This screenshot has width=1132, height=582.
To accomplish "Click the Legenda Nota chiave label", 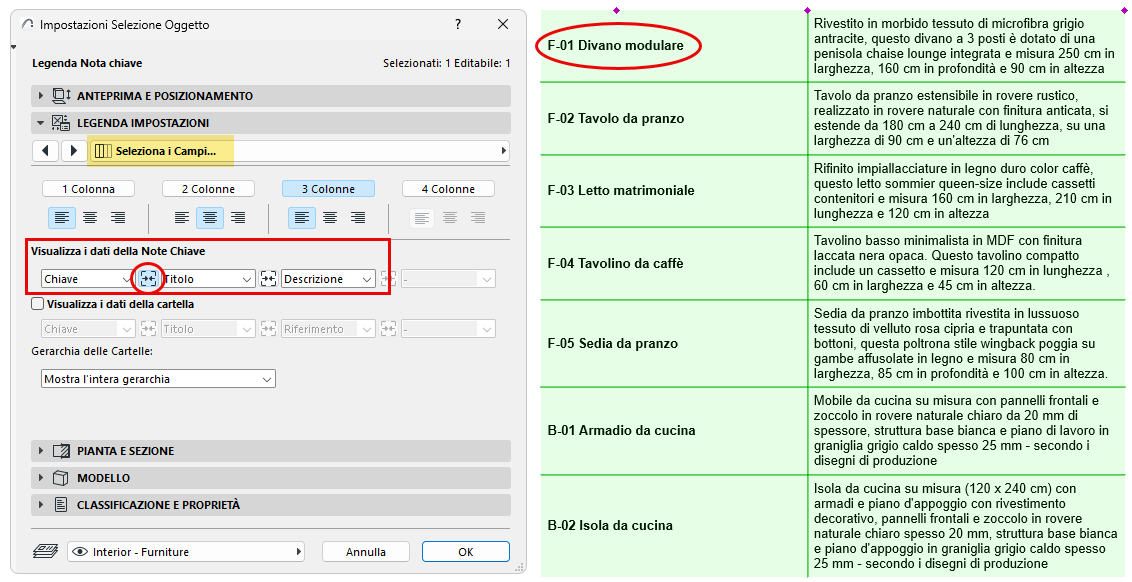I will click(x=87, y=64).
